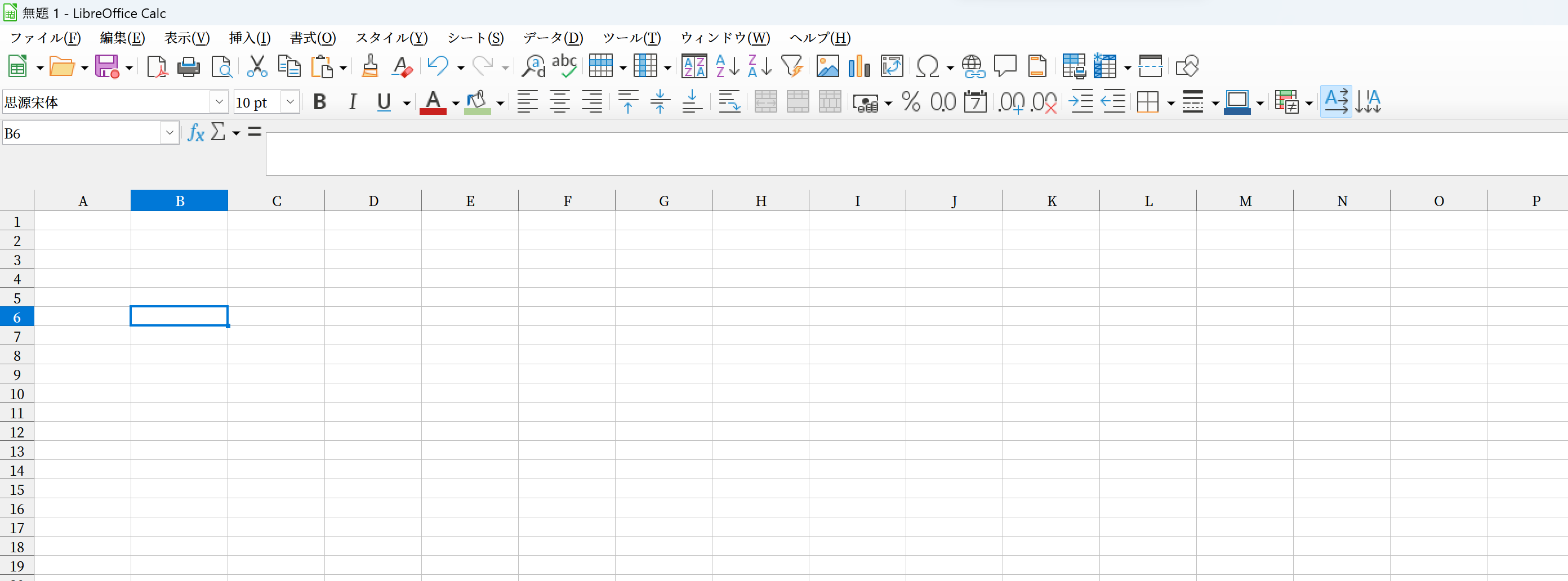Click the Print icon in toolbar
Image resolution: width=1568 pixels, height=581 pixels.
(x=188, y=66)
